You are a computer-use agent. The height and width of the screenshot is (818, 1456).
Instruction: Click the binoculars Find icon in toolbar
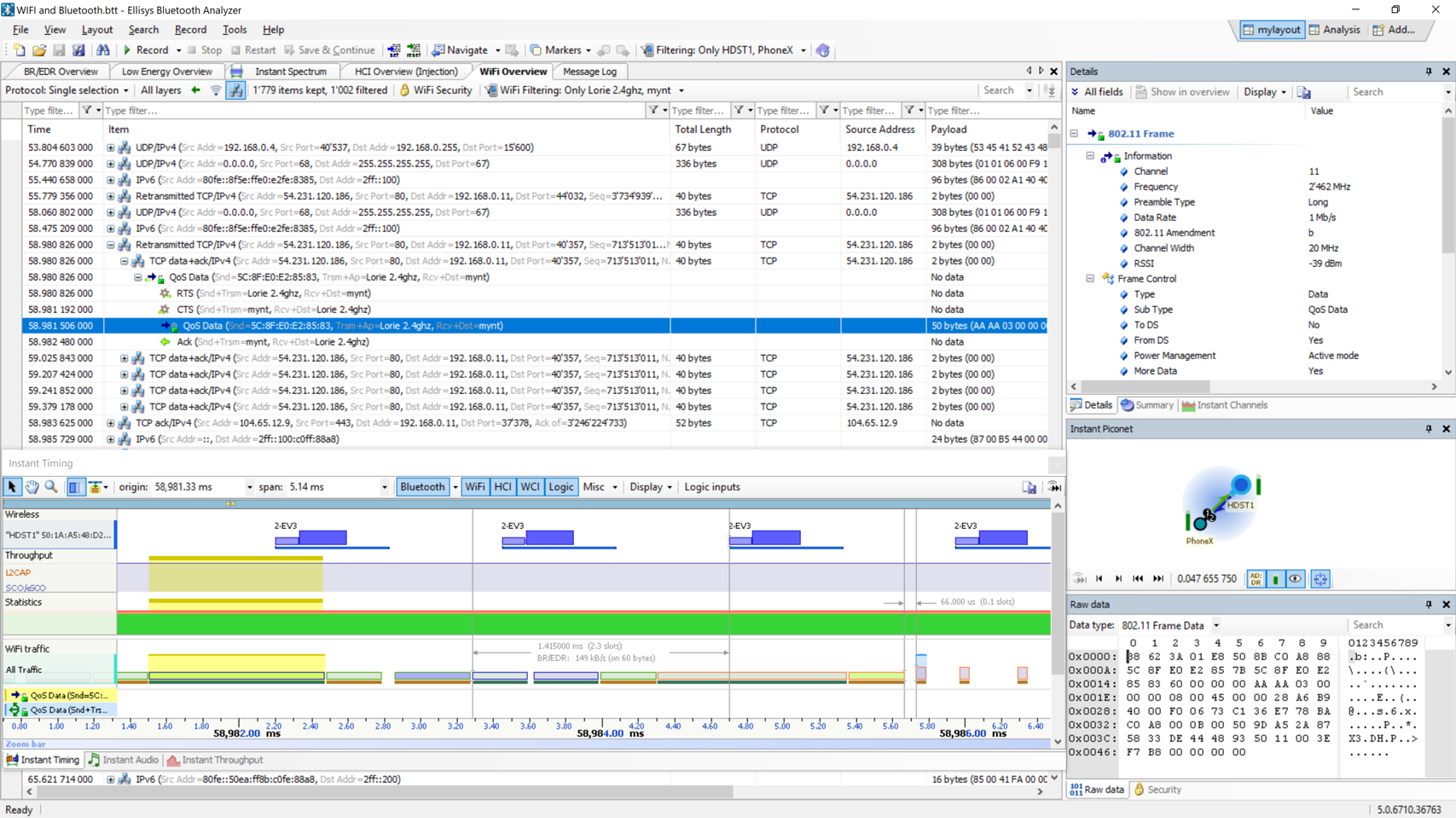tap(103, 50)
